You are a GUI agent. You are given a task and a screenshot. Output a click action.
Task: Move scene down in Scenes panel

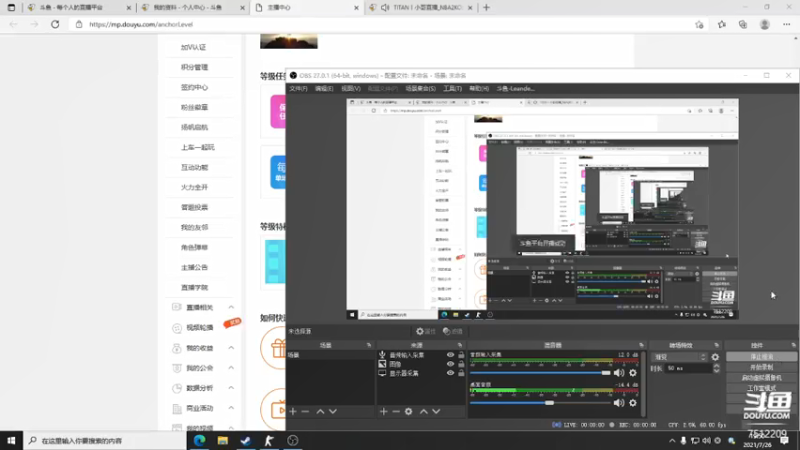pos(333,411)
